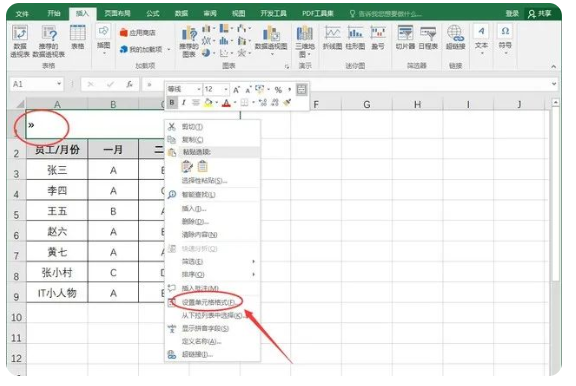Image resolution: width=576 pixels, height=386 pixels.
Task: Toggle Bold in the mini toolbar
Action: (x=172, y=102)
